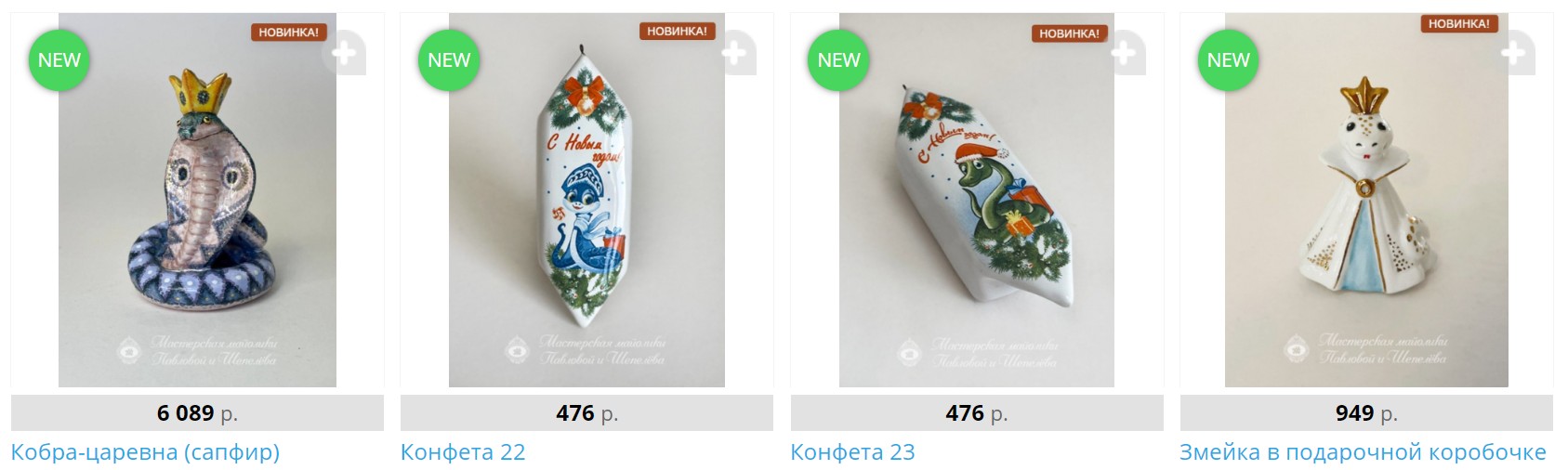Click green NEW badge on Конфета 23
The width and height of the screenshot is (1568, 470).
(838, 60)
